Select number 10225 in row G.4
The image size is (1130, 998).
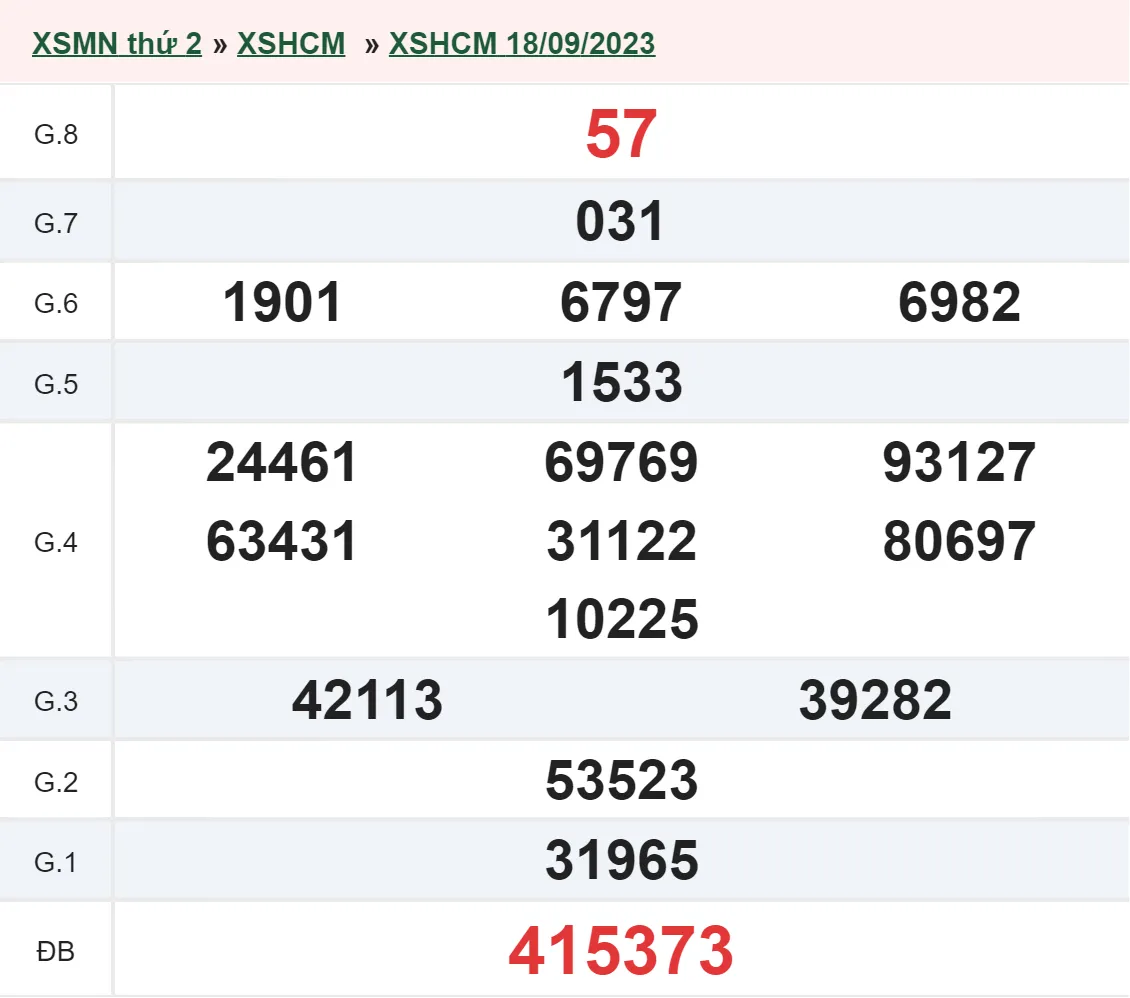(621, 619)
